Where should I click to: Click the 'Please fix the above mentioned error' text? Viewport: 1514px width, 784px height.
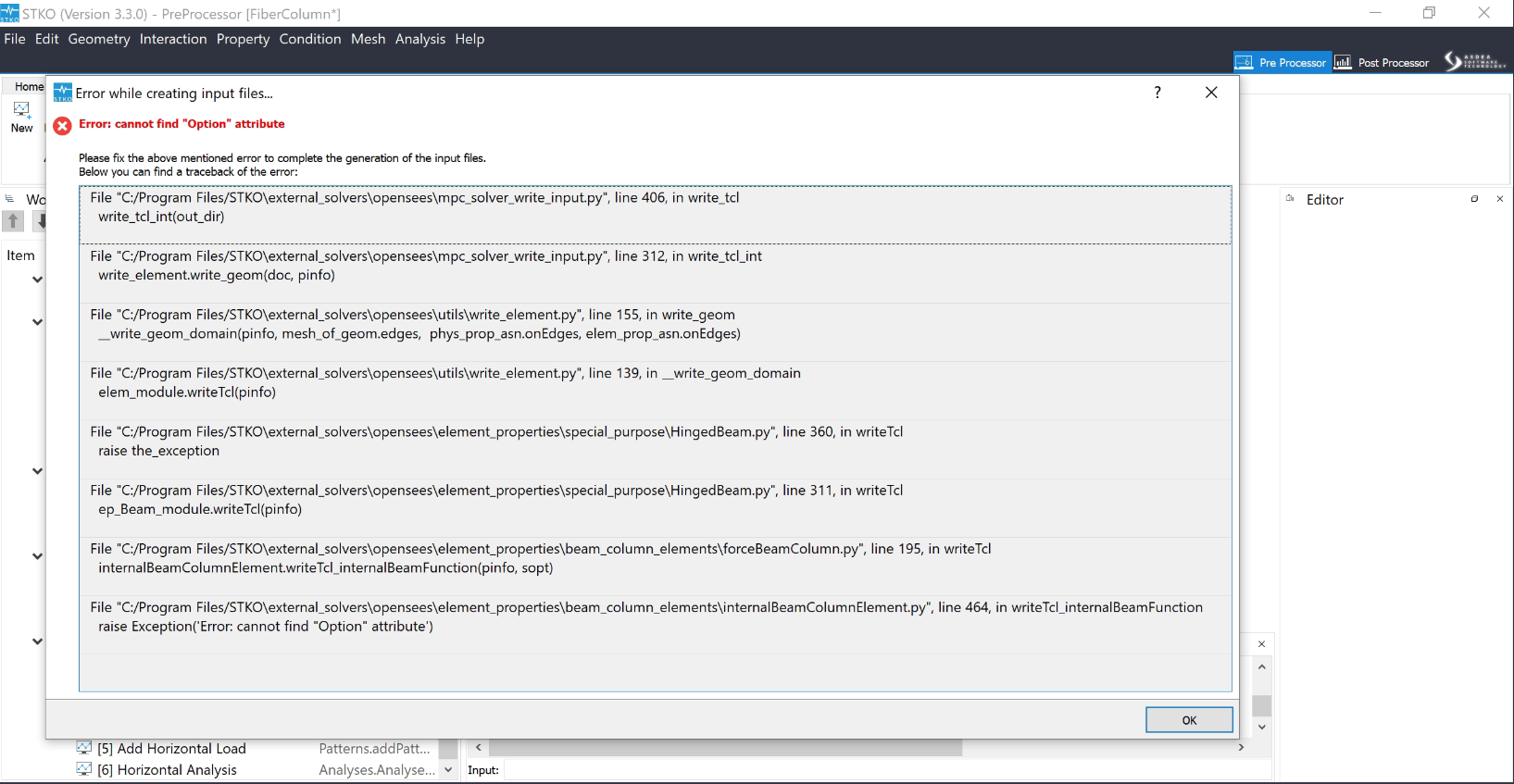click(282, 158)
